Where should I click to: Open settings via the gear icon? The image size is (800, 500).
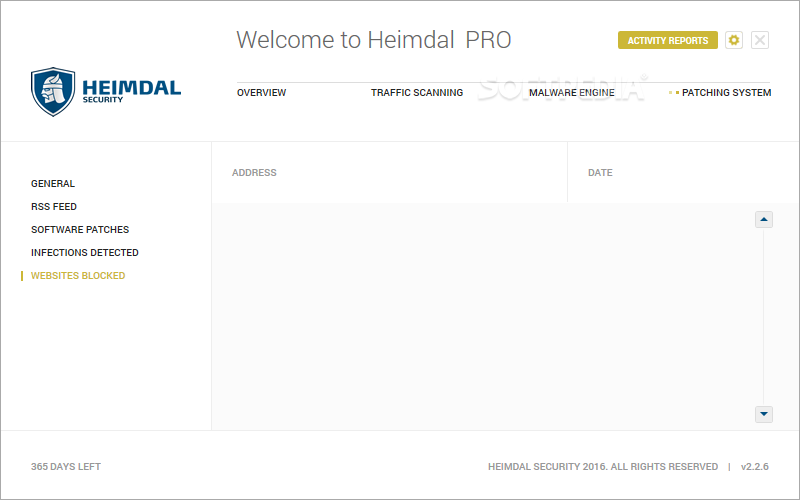734,40
